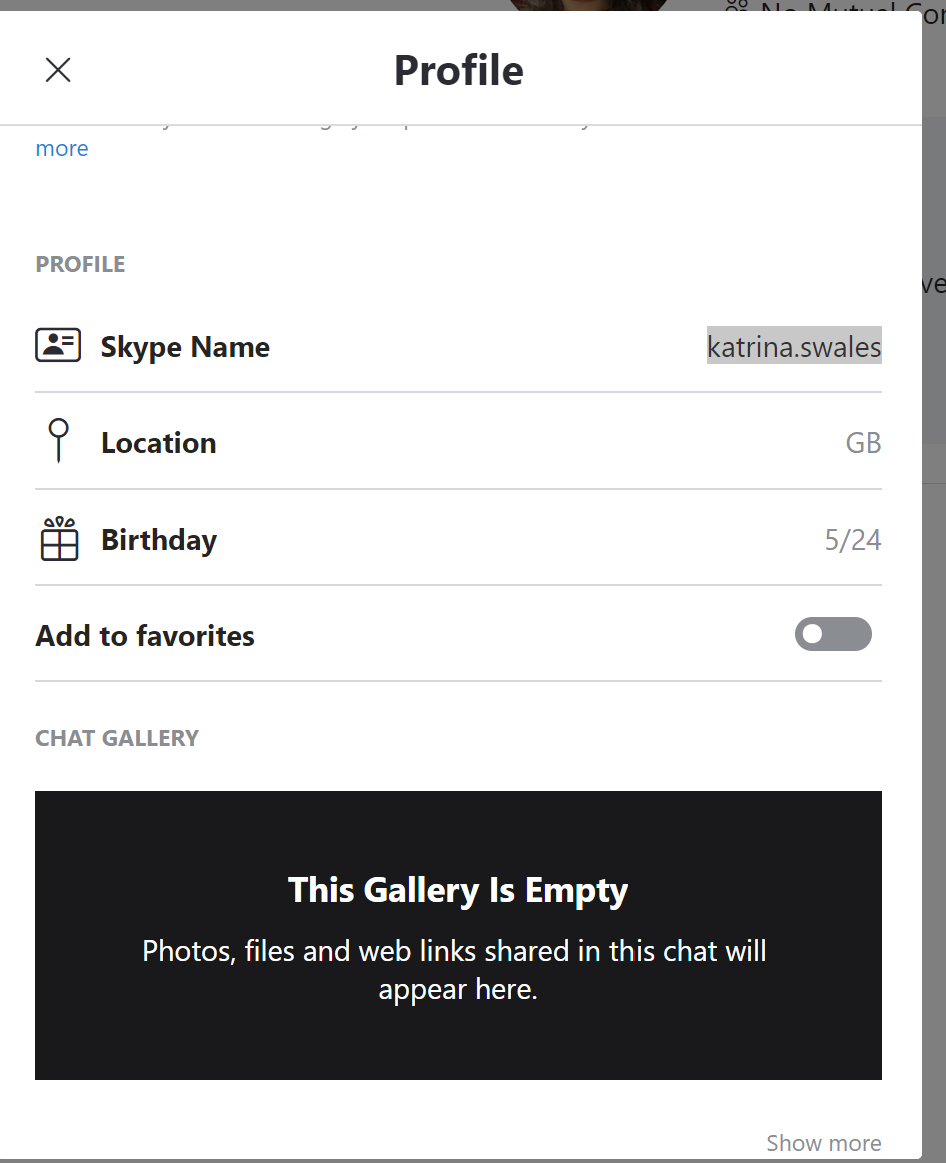Select the katrina.swales Skype name text
Image resolution: width=946 pixels, height=1163 pixels.
click(x=794, y=346)
